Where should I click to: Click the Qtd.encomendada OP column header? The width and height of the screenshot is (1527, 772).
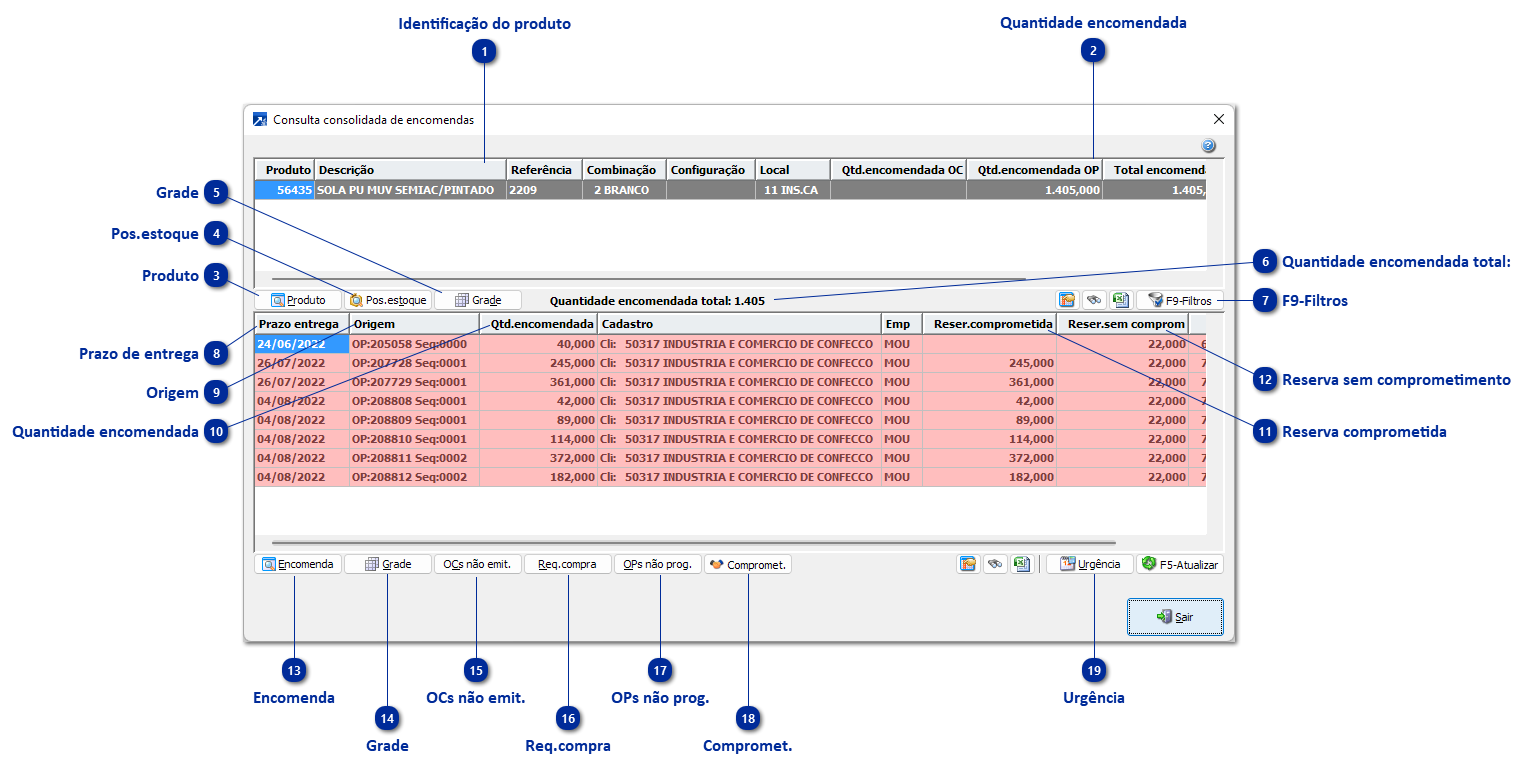pyautogui.click(x=1035, y=170)
